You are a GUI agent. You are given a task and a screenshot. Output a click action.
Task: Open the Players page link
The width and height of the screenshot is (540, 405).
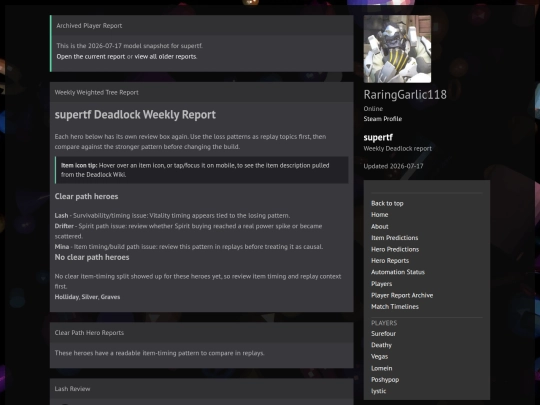[x=382, y=284]
